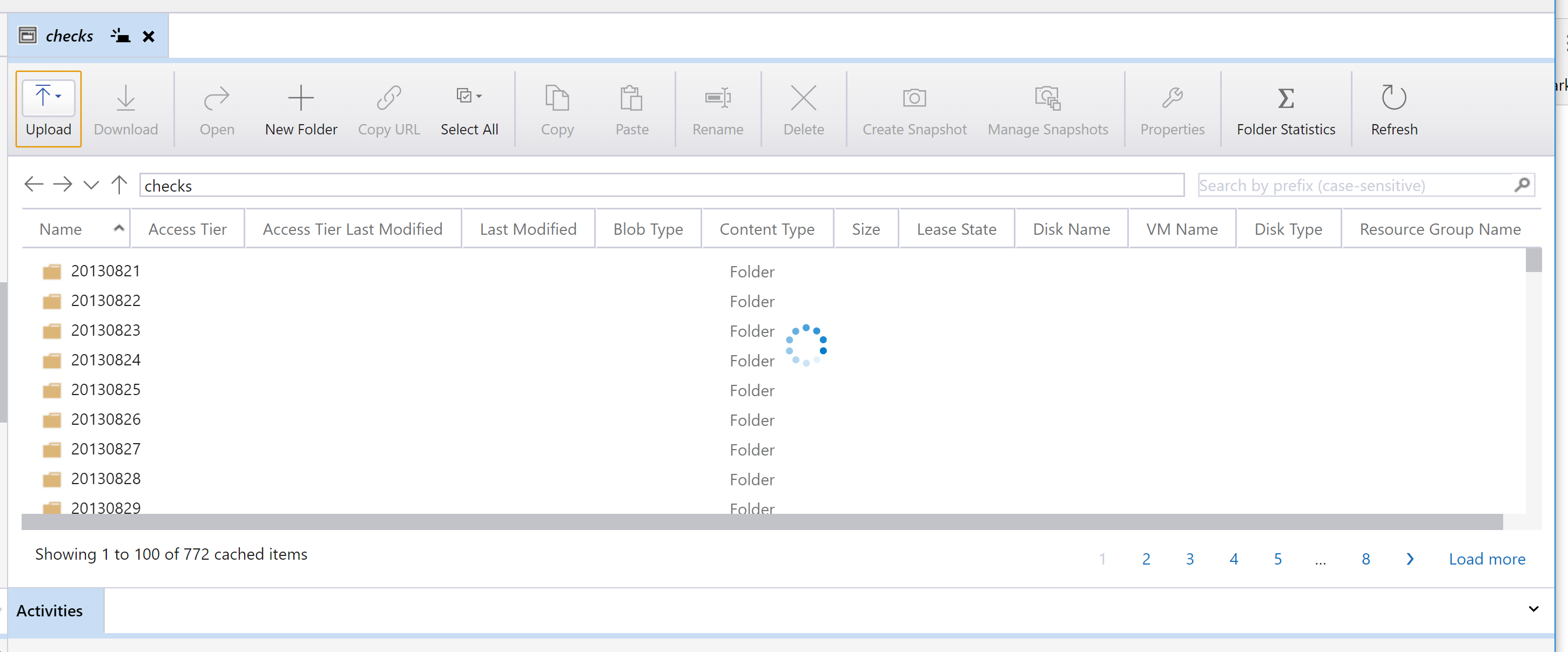Click the Activities panel label
Image resolution: width=1568 pixels, height=652 pixels.
pos(49,610)
